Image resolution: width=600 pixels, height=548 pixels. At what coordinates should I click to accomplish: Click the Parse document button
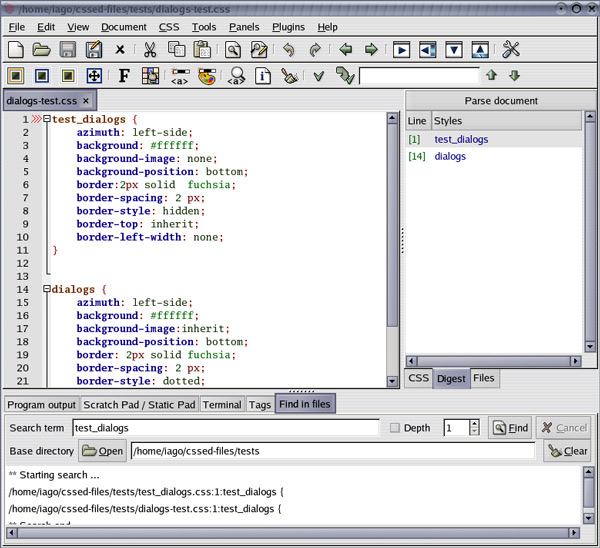(501, 101)
